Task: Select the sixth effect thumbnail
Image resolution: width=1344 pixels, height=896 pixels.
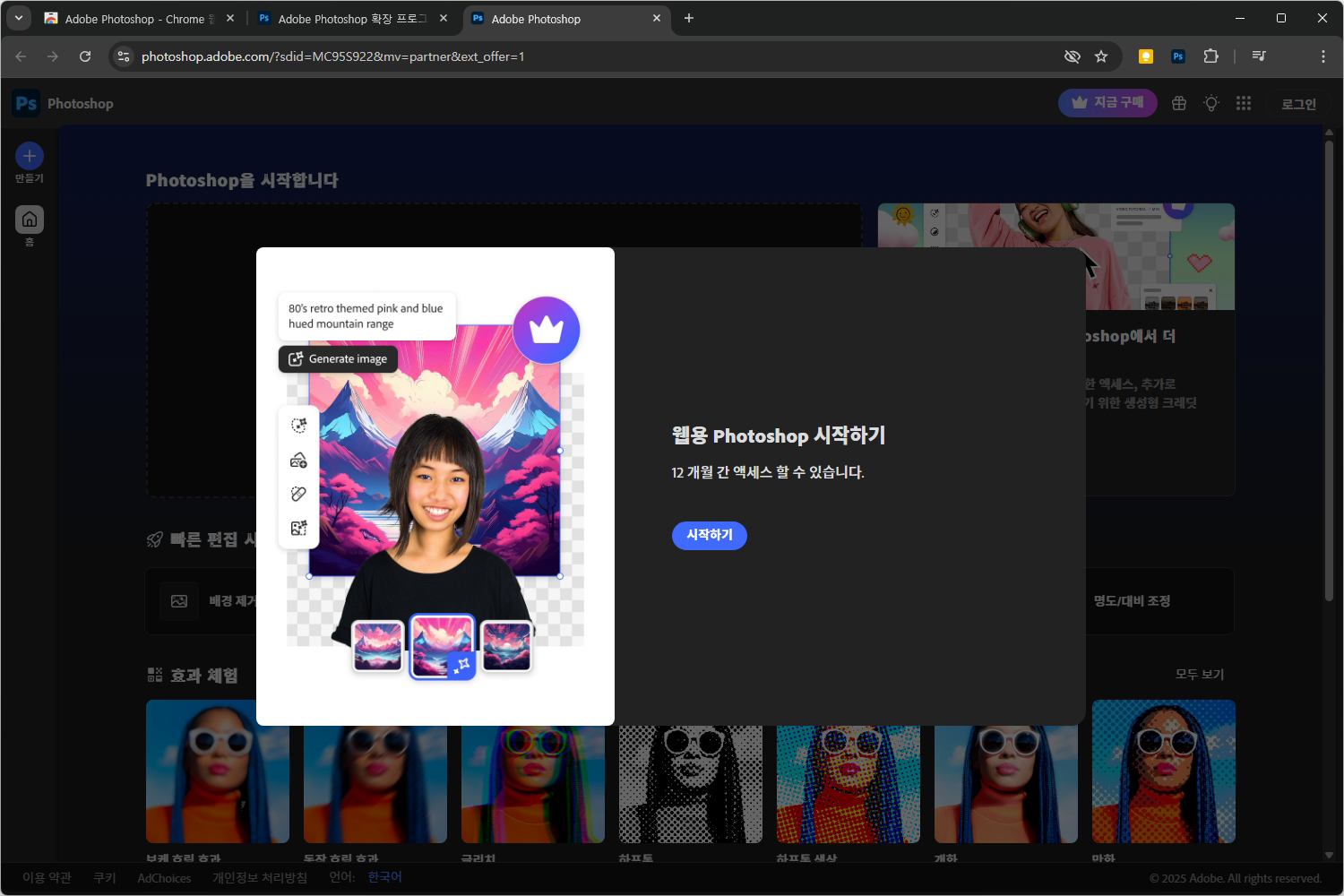Action: [1006, 785]
